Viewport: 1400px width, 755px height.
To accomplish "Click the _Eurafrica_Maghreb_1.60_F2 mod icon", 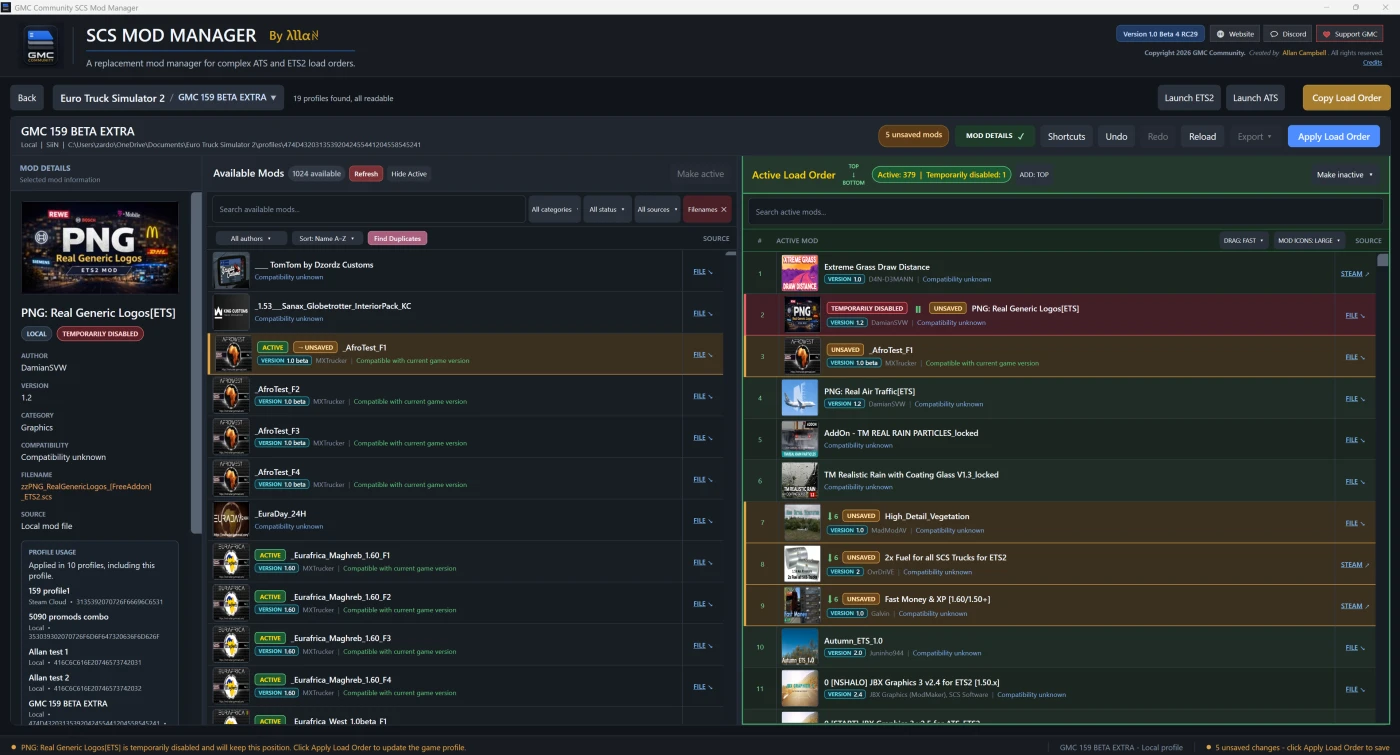I will (231, 603).
